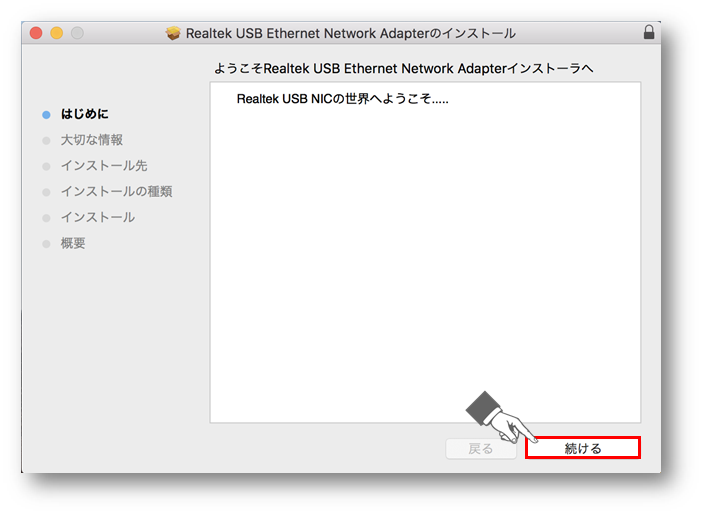Viewport: 703px width, 515px height.
Task: Click the gray bullet next to 大切な情報
Action: tap(46, 141)
